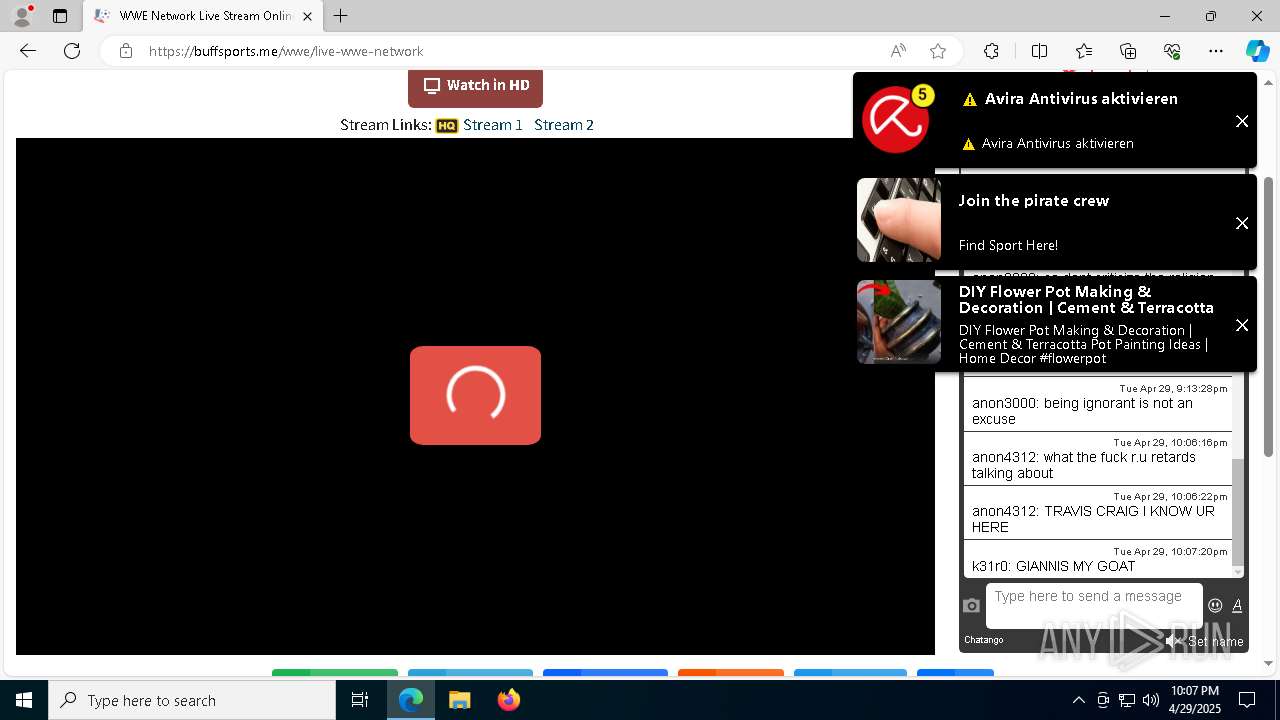Click the chat panel scrollbar thumb
This screenshot has height=720, width=1280.
1238,510
